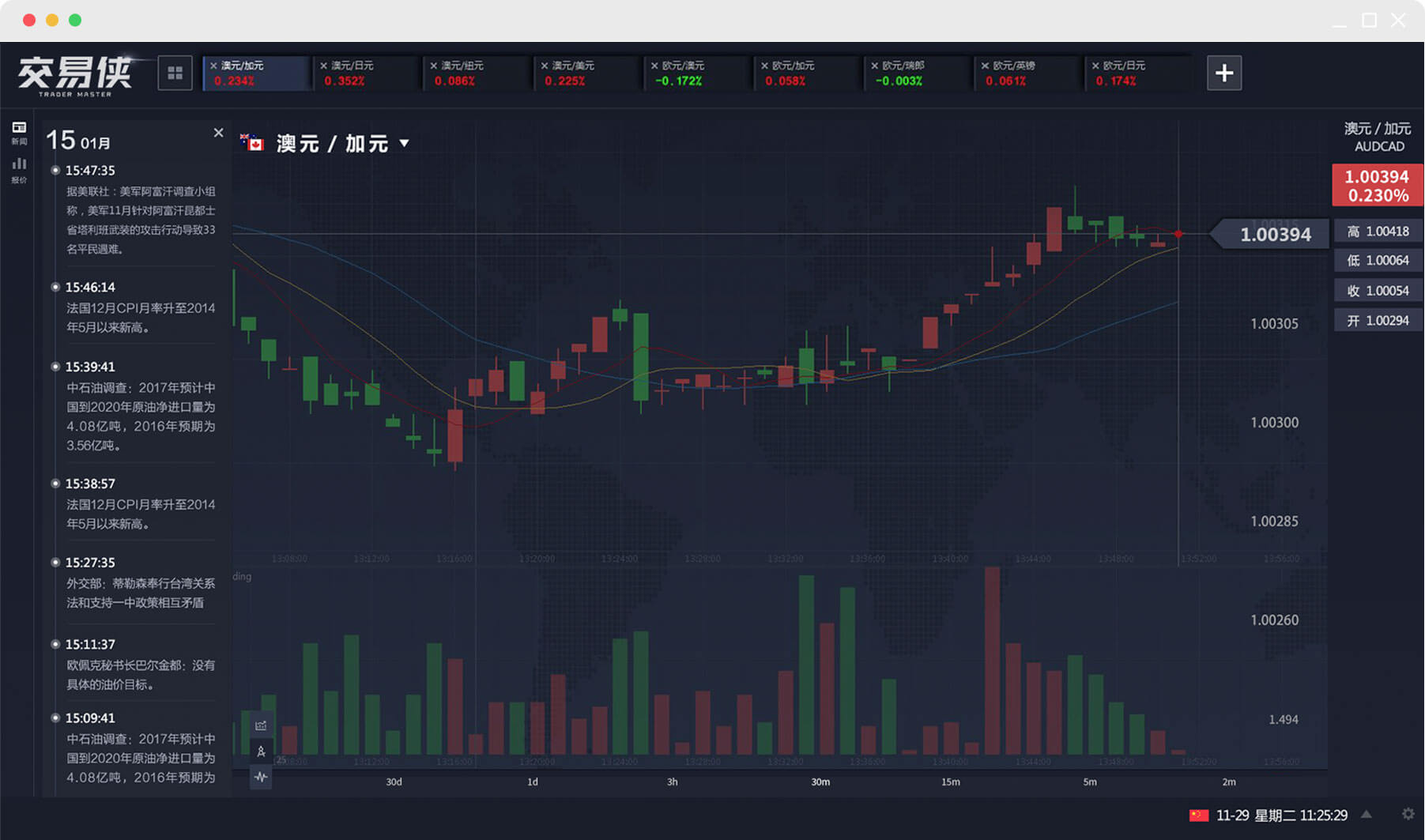Open settings gear in the status bar
This screenshot has width=1425, height=840.
coord(1408,814)
